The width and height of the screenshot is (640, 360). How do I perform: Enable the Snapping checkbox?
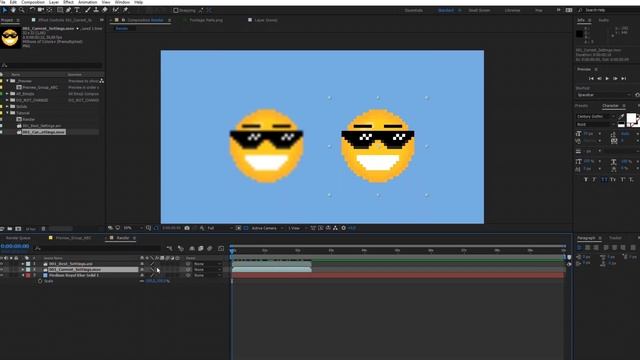176,10
